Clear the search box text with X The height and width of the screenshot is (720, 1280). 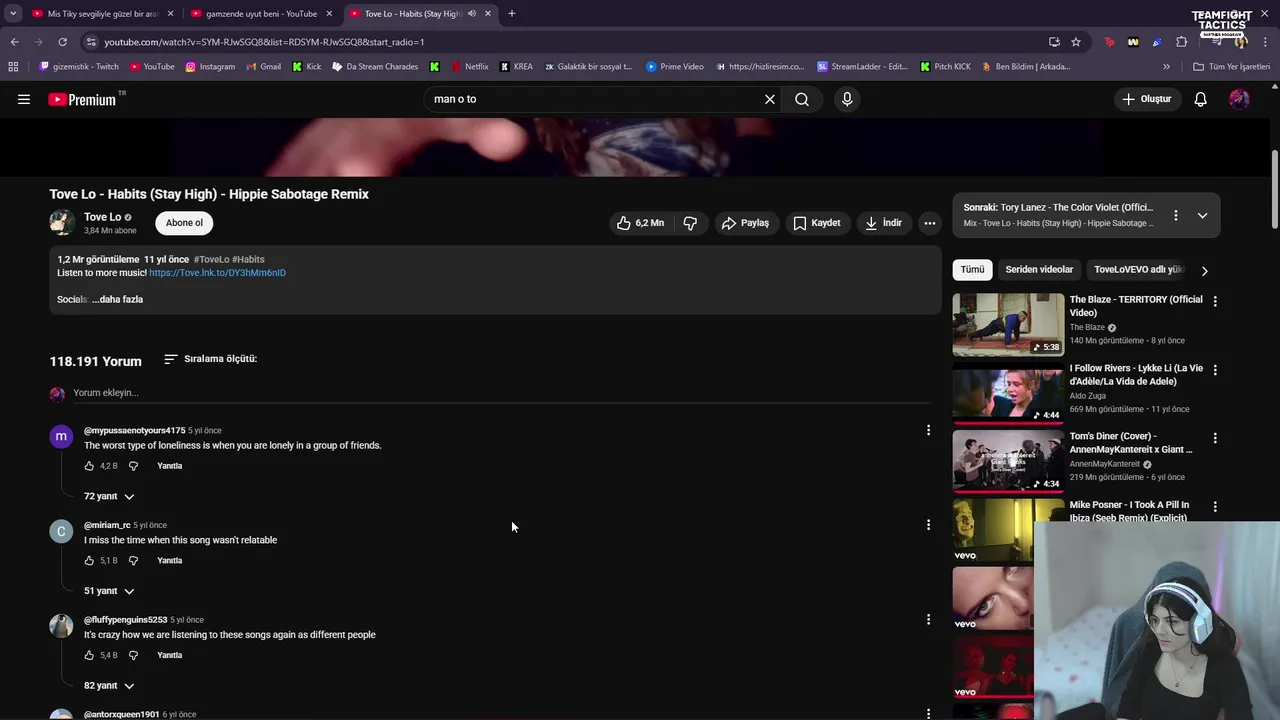pyautogui.click(x=770, y=99)
